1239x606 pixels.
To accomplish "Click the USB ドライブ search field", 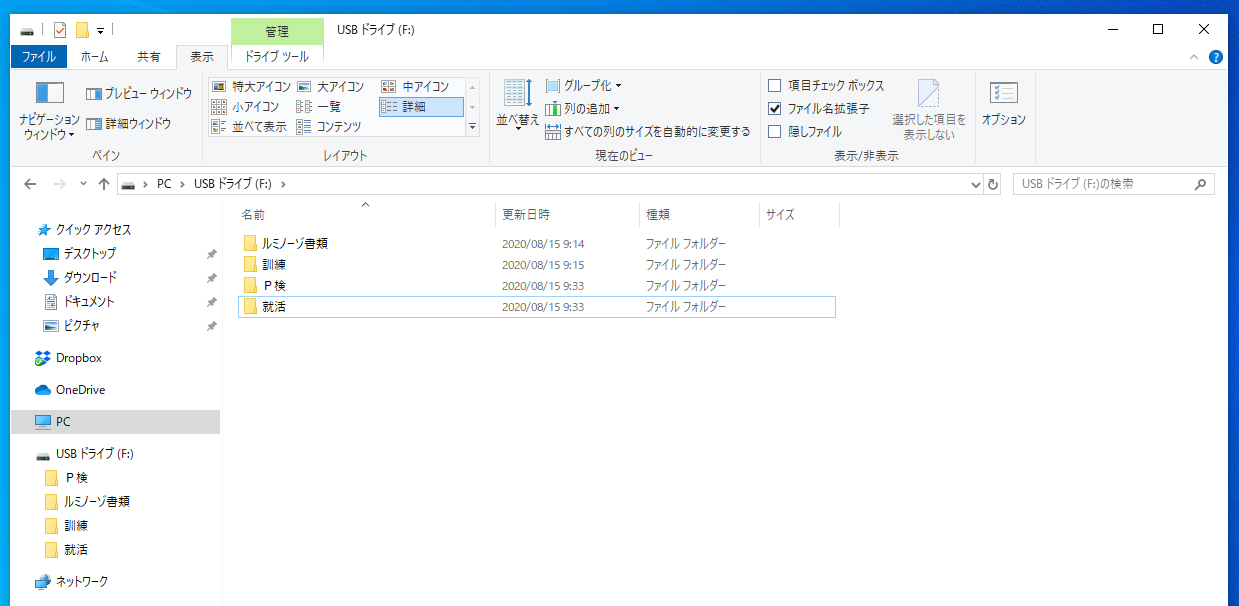I will point(1103,184).
